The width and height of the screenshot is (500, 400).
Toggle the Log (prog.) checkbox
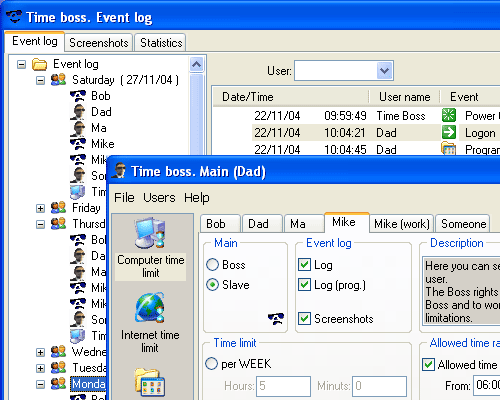click(304, 285)
